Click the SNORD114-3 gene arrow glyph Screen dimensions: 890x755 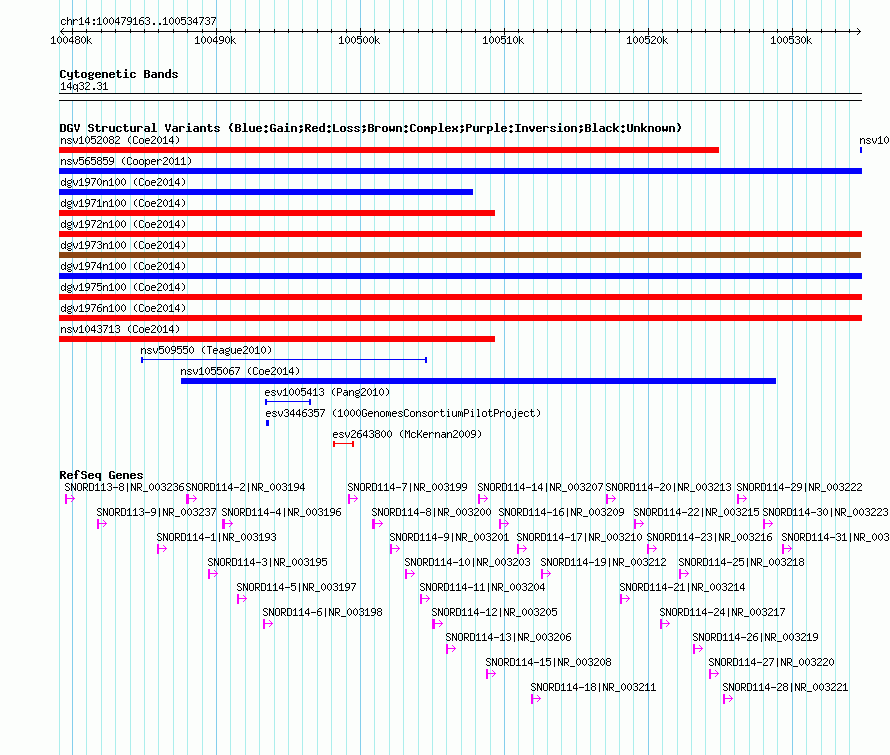213,574
